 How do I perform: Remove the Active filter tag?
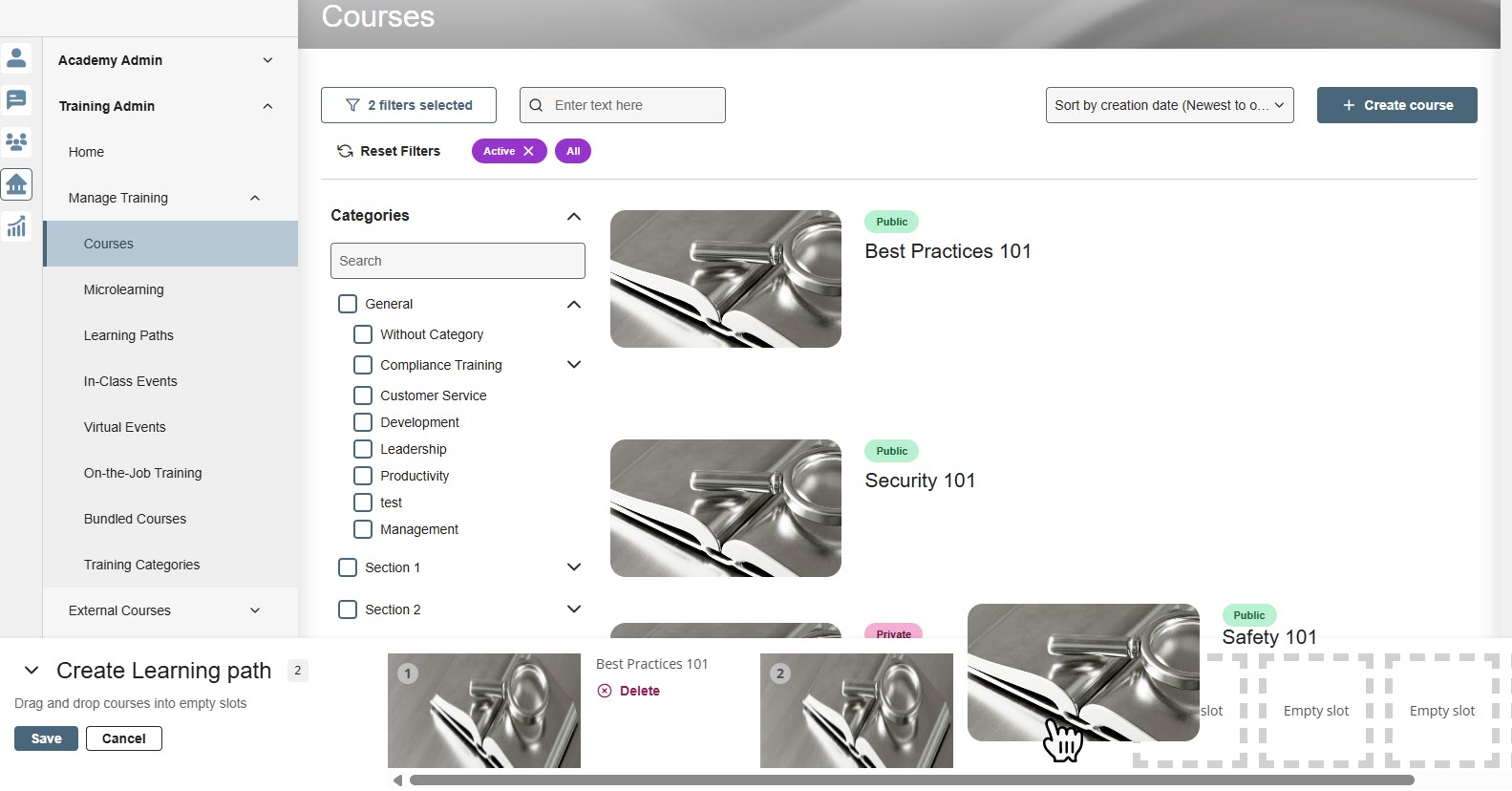[528, 151]
